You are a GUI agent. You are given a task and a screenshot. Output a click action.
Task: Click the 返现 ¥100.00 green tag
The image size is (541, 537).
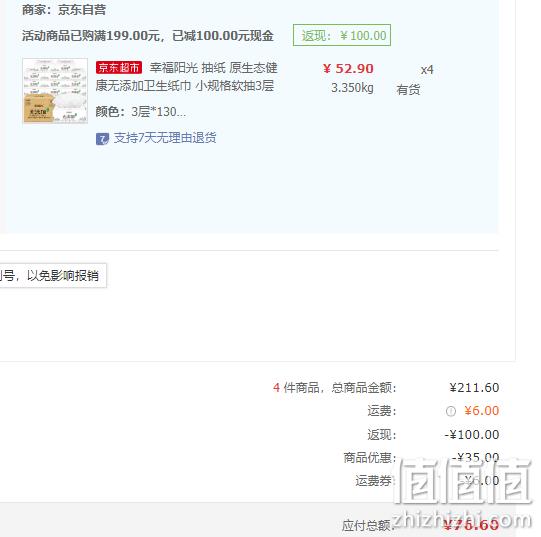pyautogui.click(x=342, y=35)
